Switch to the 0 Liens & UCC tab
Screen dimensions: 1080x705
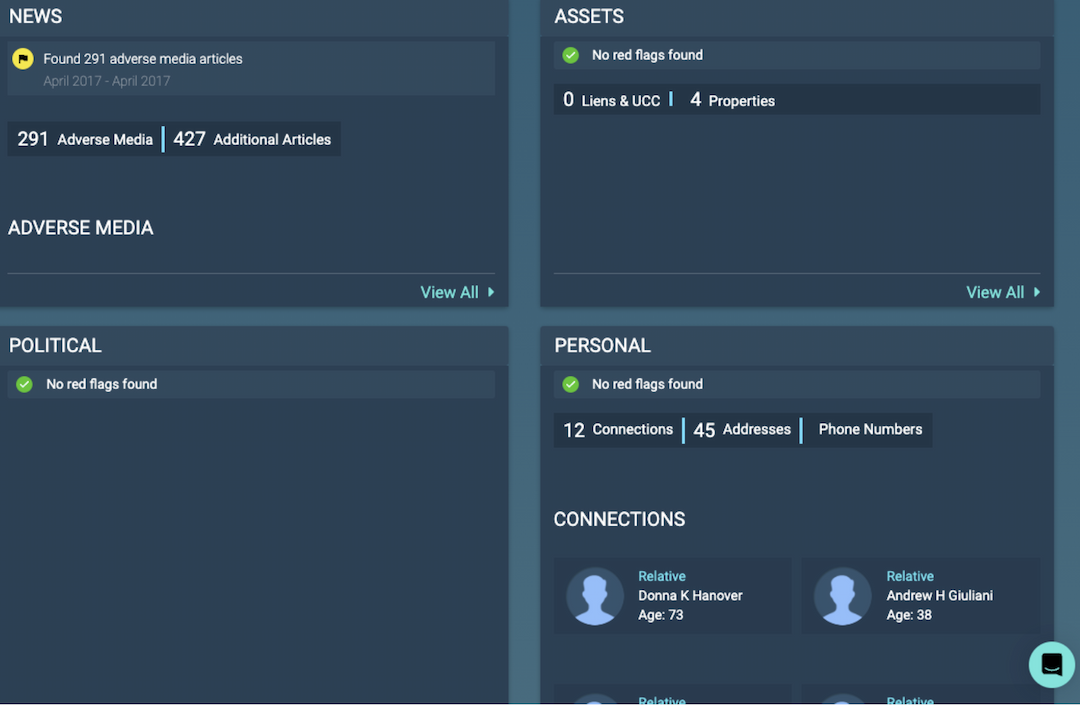click(612, 100)
